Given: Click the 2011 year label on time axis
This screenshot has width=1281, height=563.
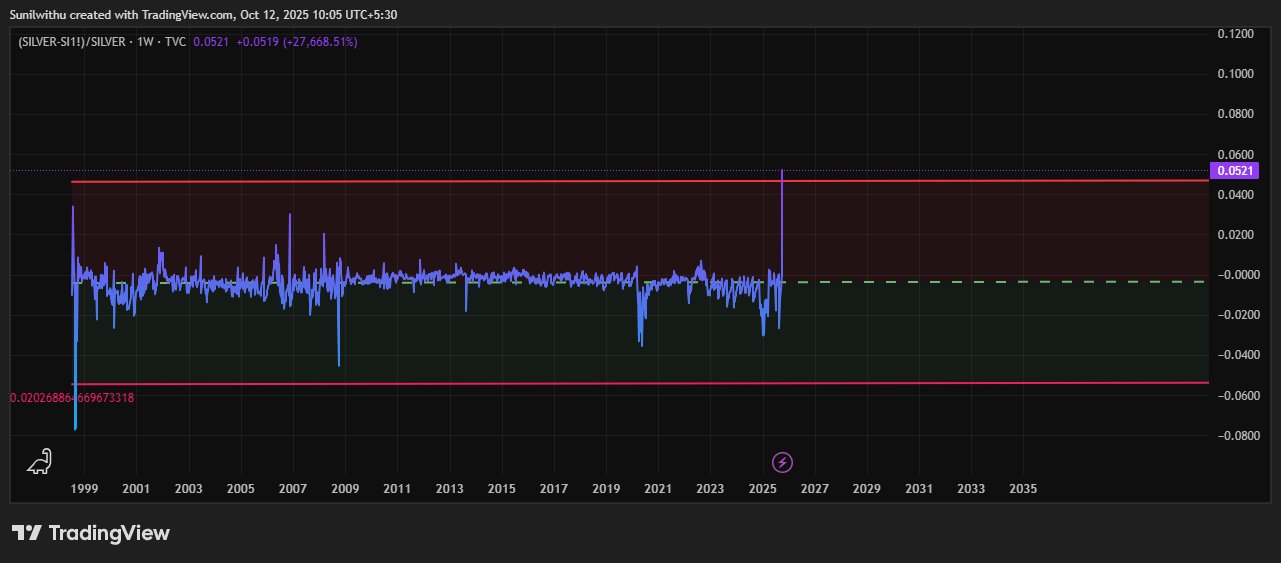Looking at the screenshot, I should [397, 489].
